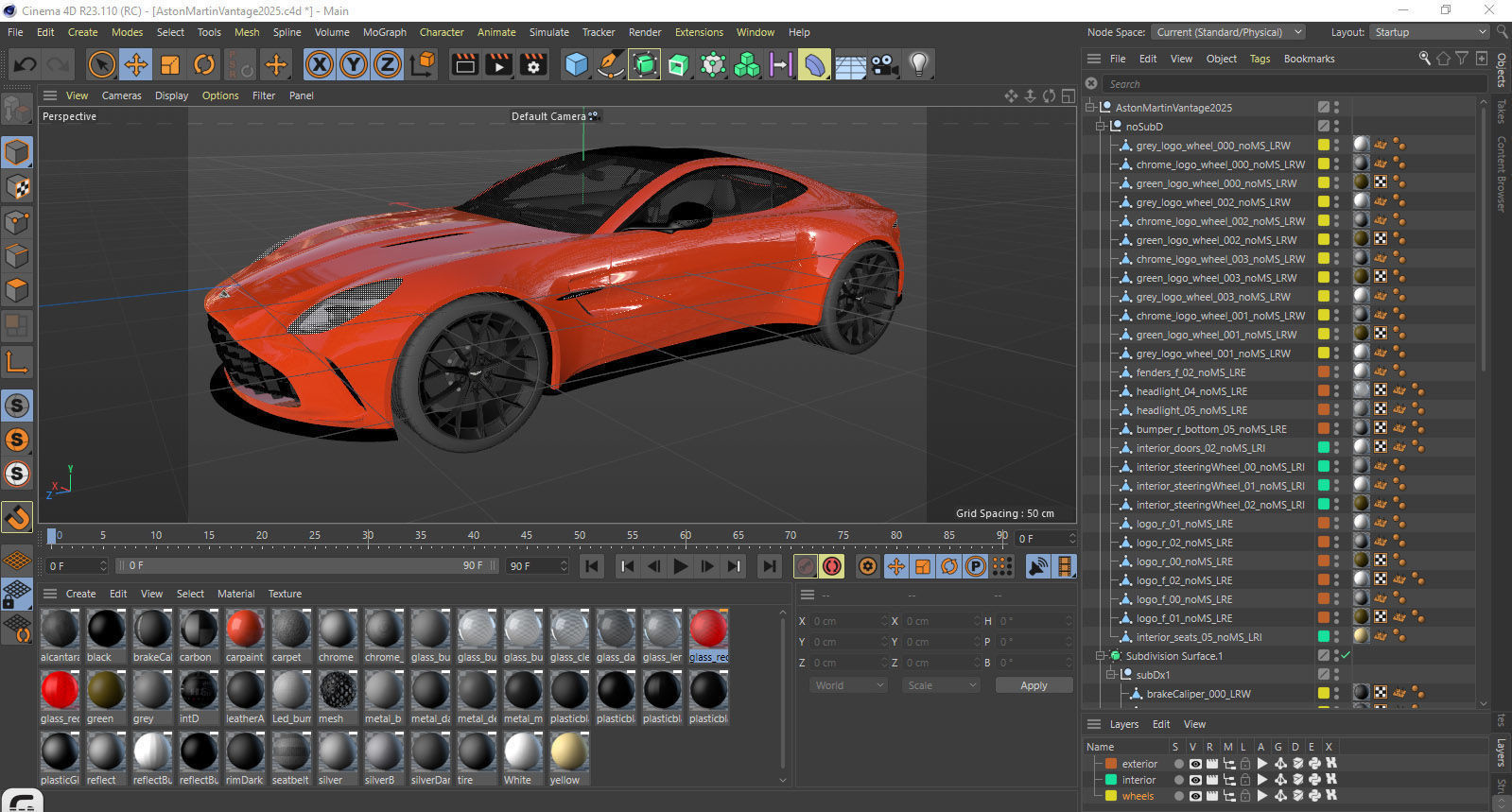Viewport: 1512px width, 812px height.
Task: Click timeline ruler at frame 30
Action: coord(368,536)
